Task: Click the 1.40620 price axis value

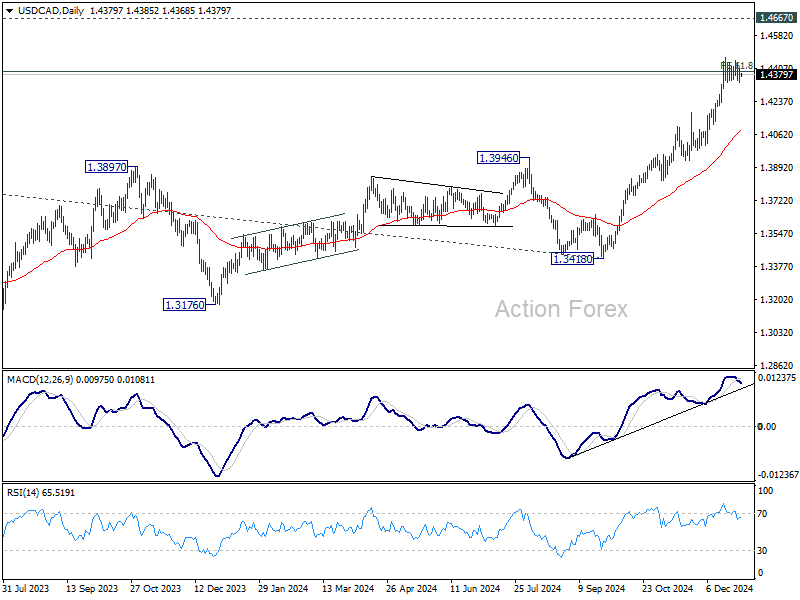Action: pyautogui.click(x=777, y=135)
